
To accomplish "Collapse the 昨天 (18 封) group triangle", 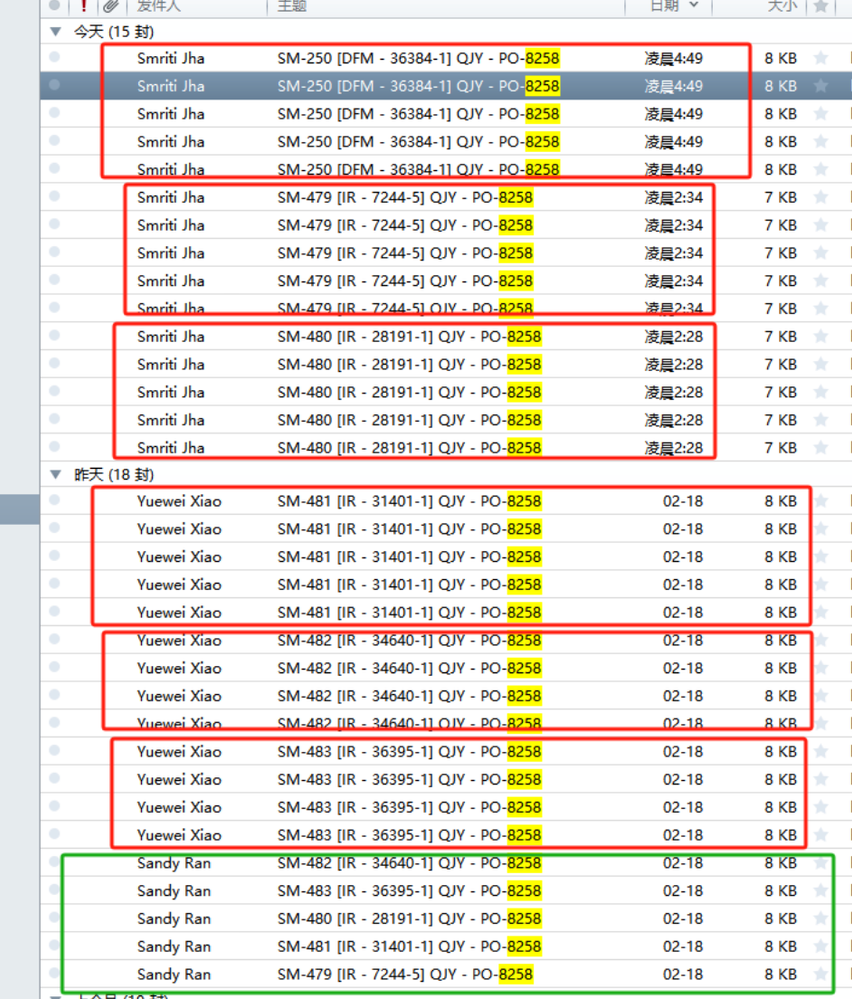I will tap(55, 475).
